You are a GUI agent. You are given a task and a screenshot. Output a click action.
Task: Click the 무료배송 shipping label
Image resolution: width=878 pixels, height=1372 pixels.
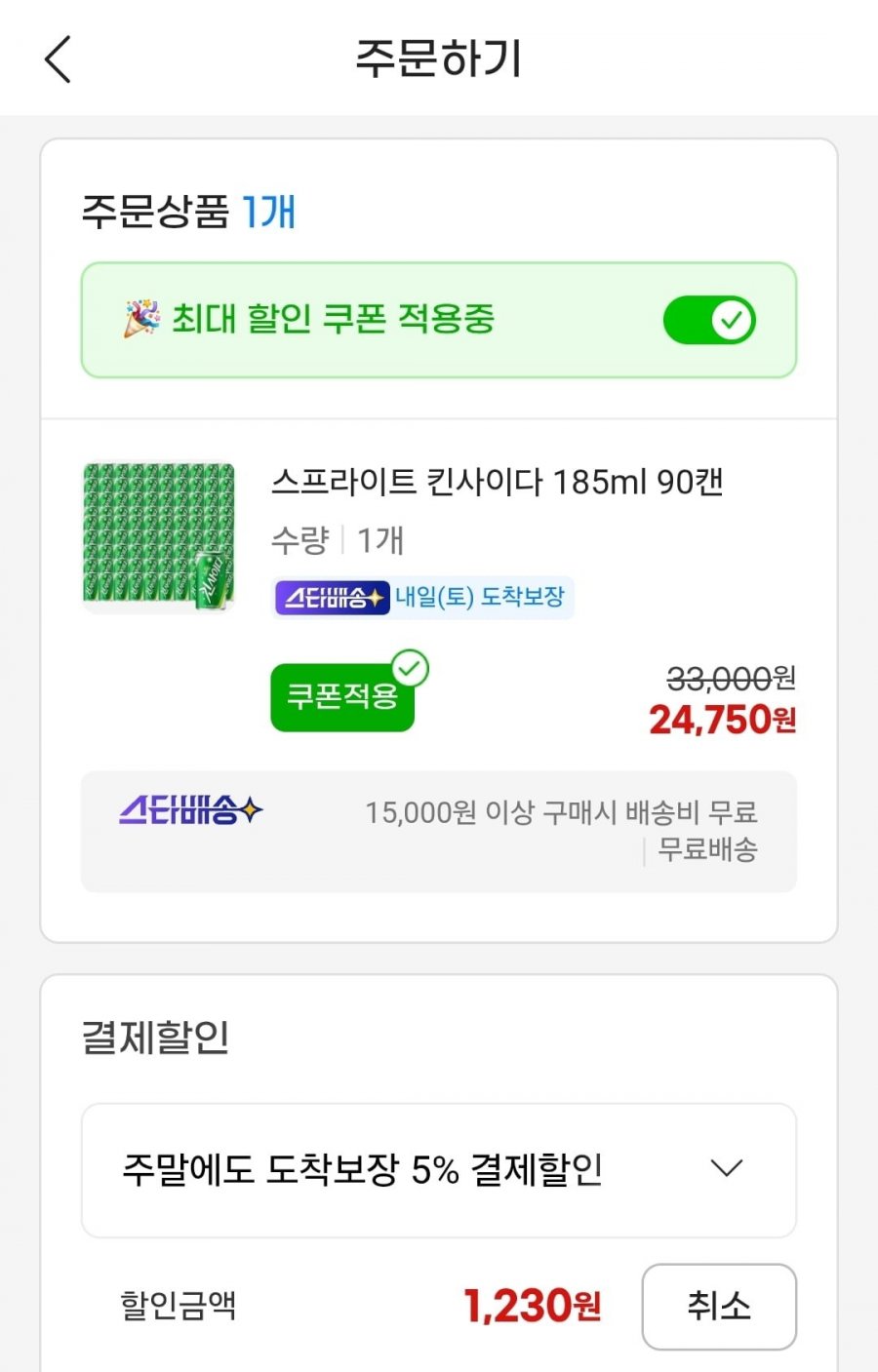707,849
